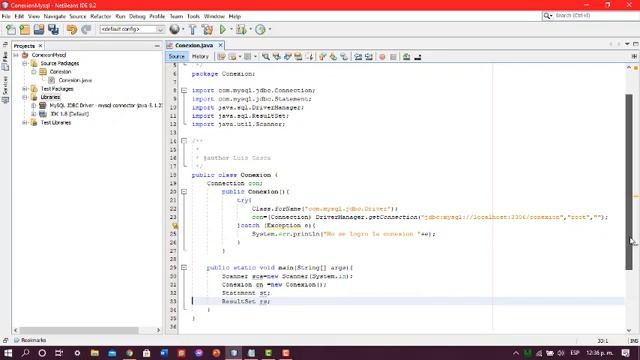Viewport: 640px width, 360px height.
Task: Switch to the History view button
Action: (200, 57)
